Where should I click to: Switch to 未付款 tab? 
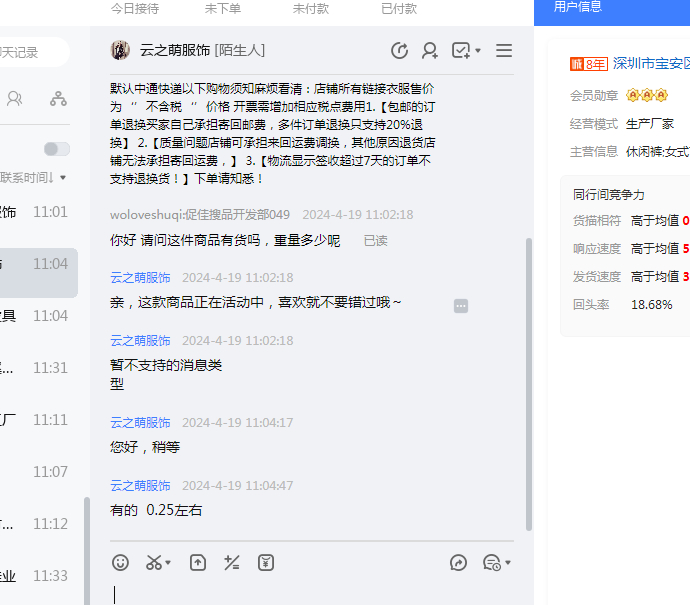click(311, 8)
